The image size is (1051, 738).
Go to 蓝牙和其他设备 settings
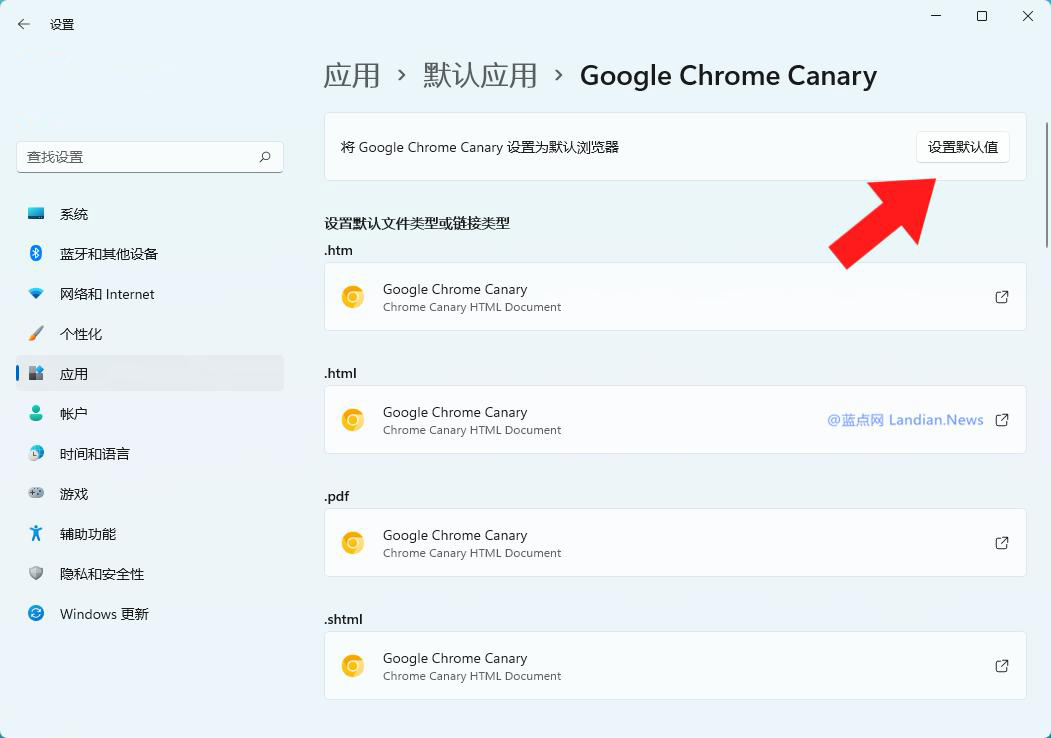(150, 253)
